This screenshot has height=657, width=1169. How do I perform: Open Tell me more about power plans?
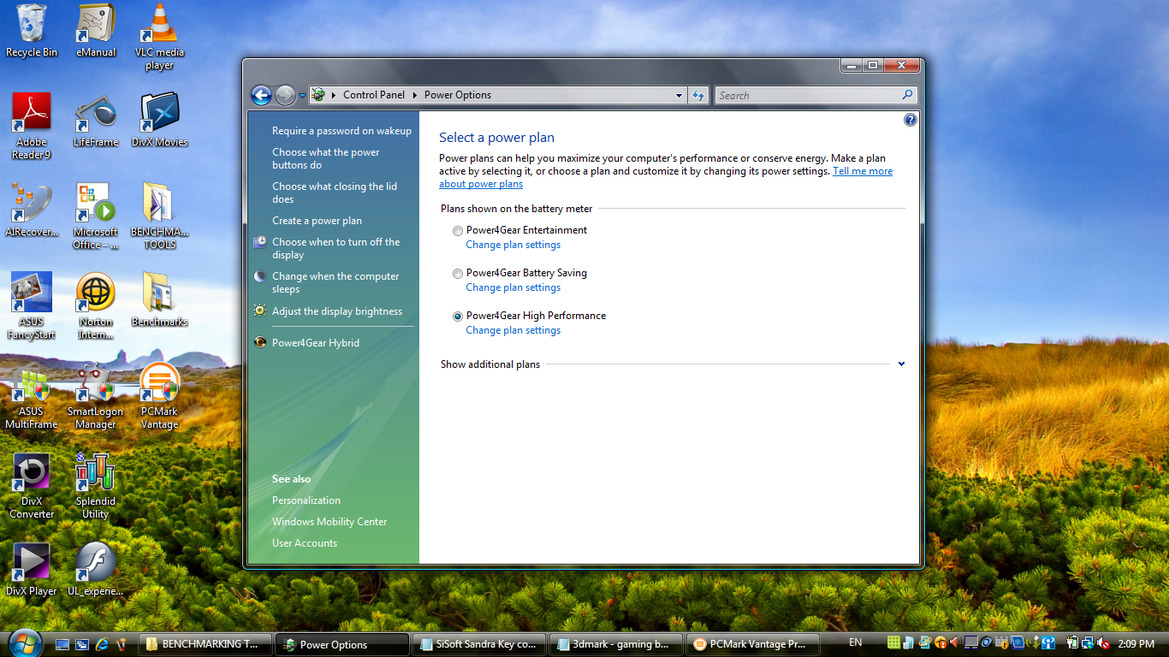click(x=862, y=171)
